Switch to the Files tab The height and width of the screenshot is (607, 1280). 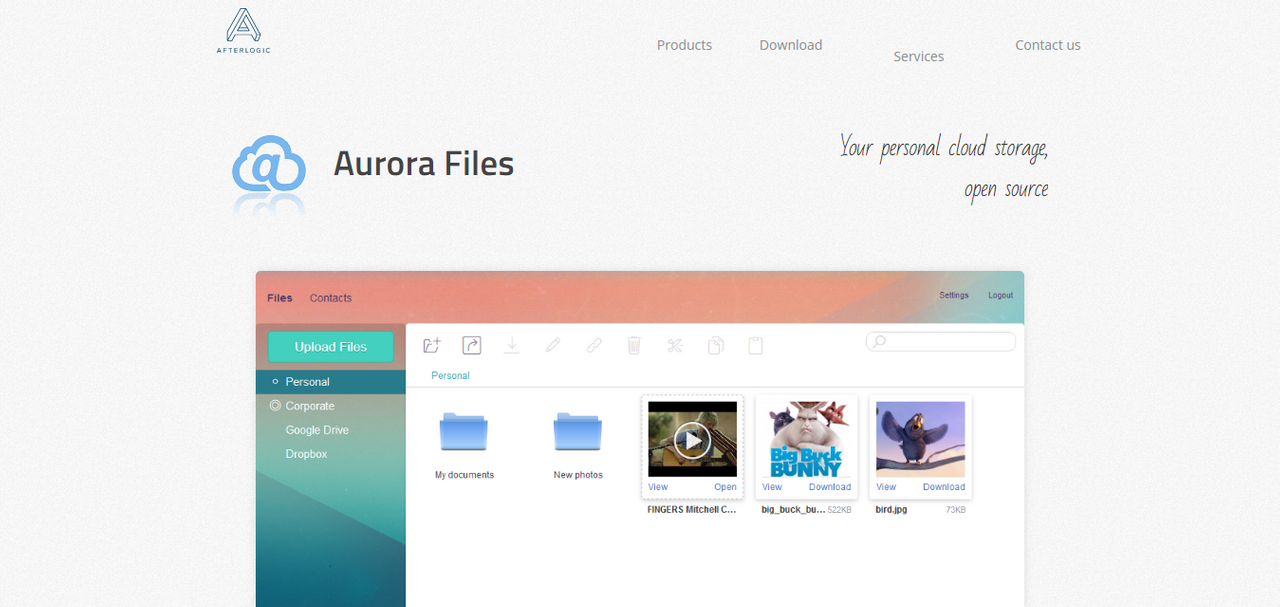coord(280,298)
